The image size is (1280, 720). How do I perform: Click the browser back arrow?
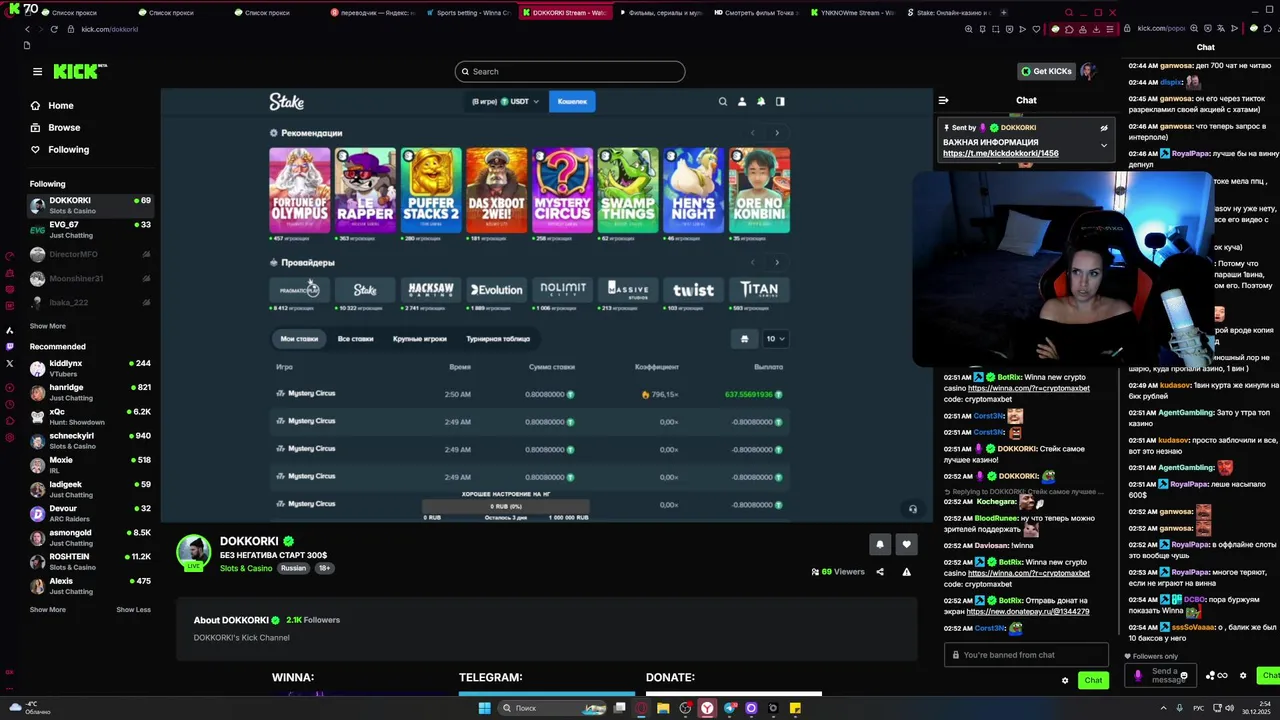click(27, 29)
